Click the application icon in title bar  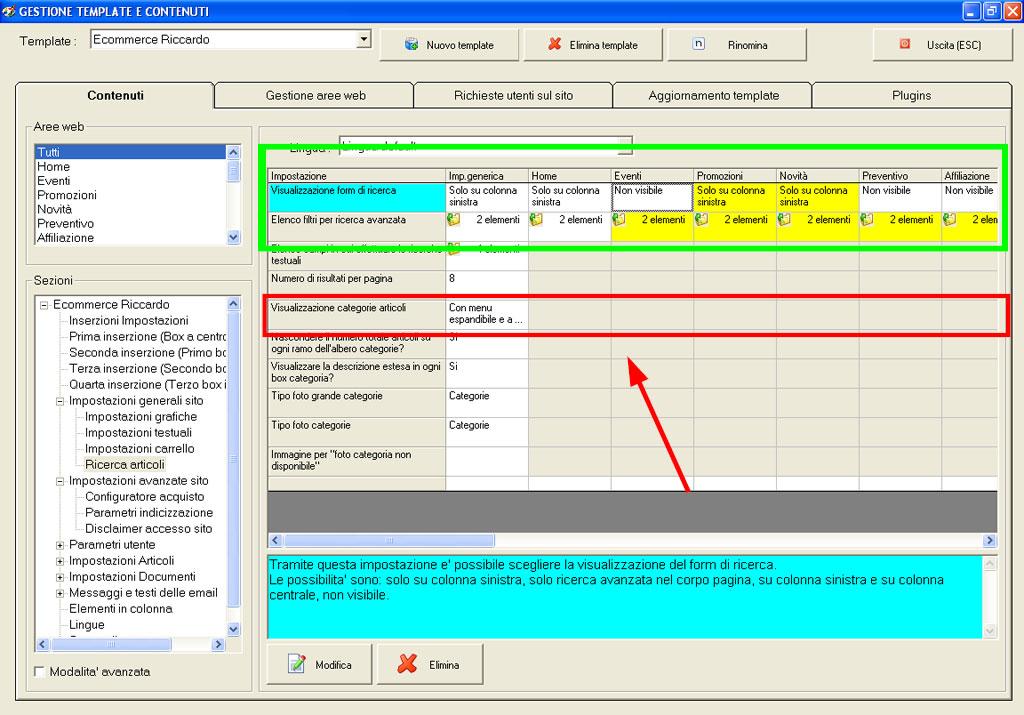click(x=8, y=11)
